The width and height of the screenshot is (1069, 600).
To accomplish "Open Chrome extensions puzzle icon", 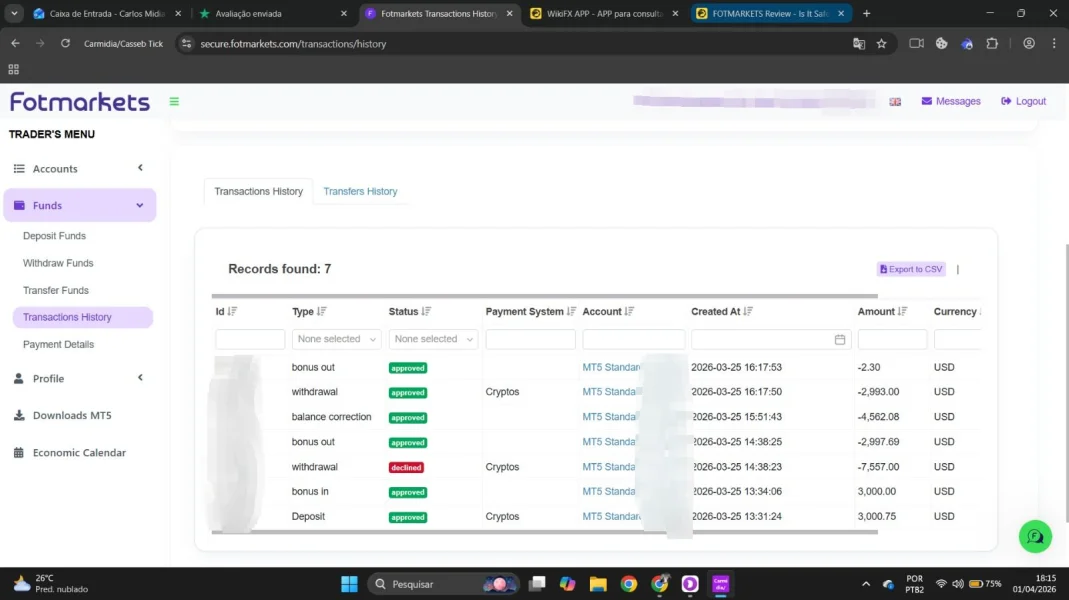I will [x=992, y=44].
